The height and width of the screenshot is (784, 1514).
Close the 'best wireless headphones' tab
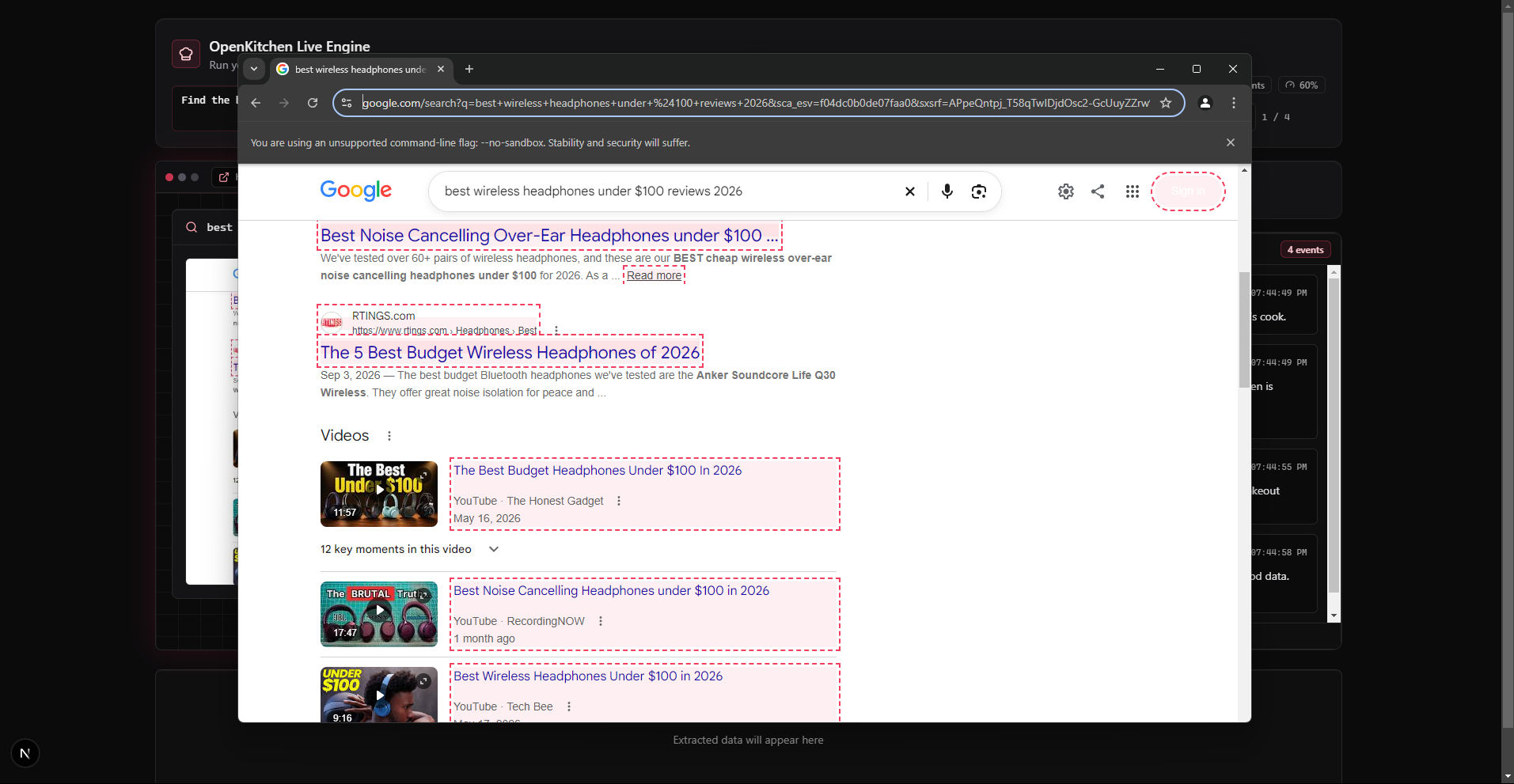click(x=441, y=69)
